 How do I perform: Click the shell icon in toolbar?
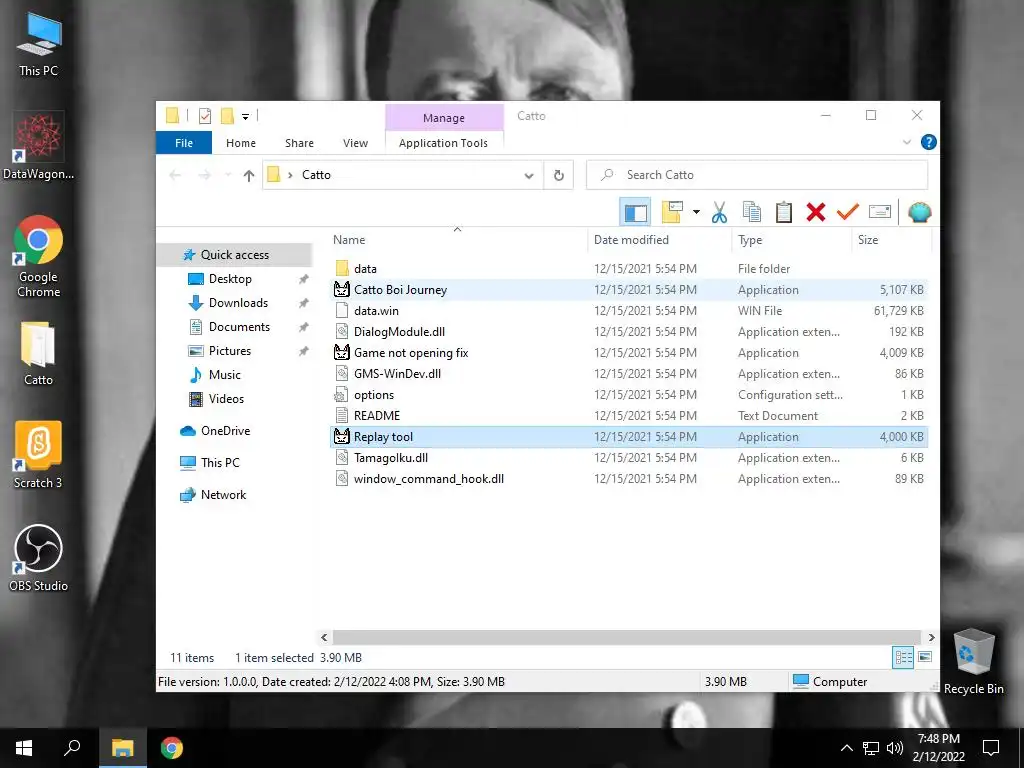919,212
